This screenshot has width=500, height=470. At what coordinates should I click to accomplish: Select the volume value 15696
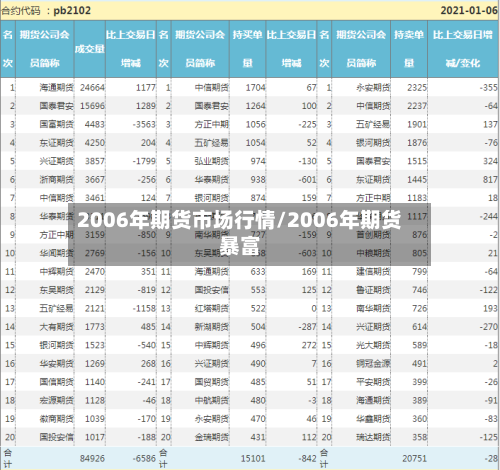coord(92,106)
